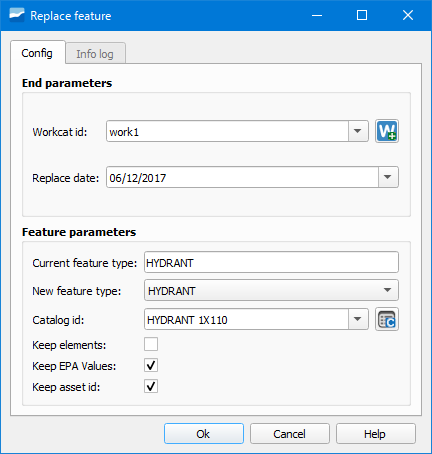
Task: Expand the New feature type dropdown
Action: [271, 290]
